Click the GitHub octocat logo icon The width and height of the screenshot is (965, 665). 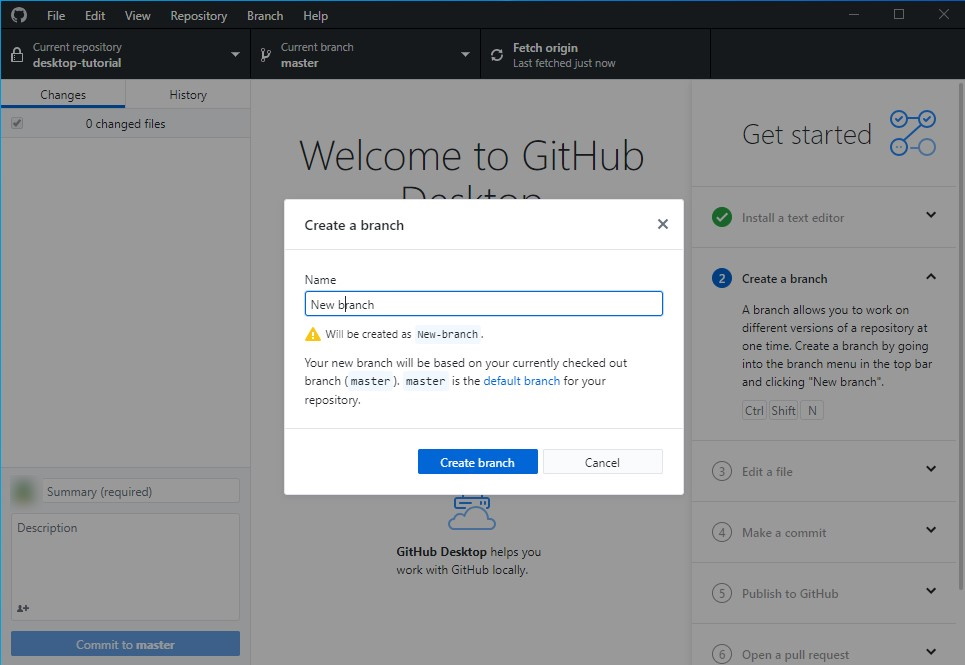tap(19, 15)
